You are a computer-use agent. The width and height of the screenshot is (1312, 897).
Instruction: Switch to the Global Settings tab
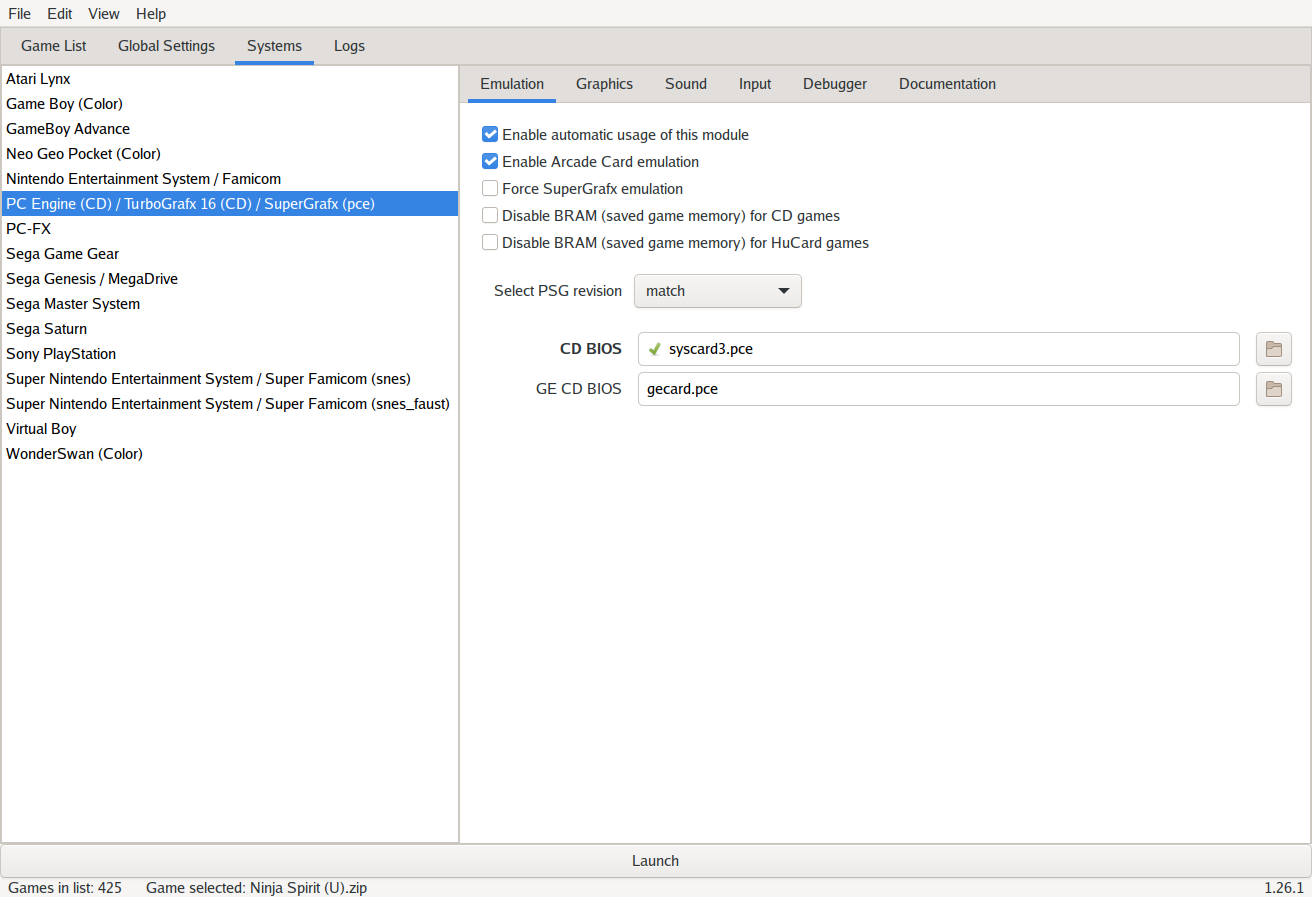click(x=166, y=46)
